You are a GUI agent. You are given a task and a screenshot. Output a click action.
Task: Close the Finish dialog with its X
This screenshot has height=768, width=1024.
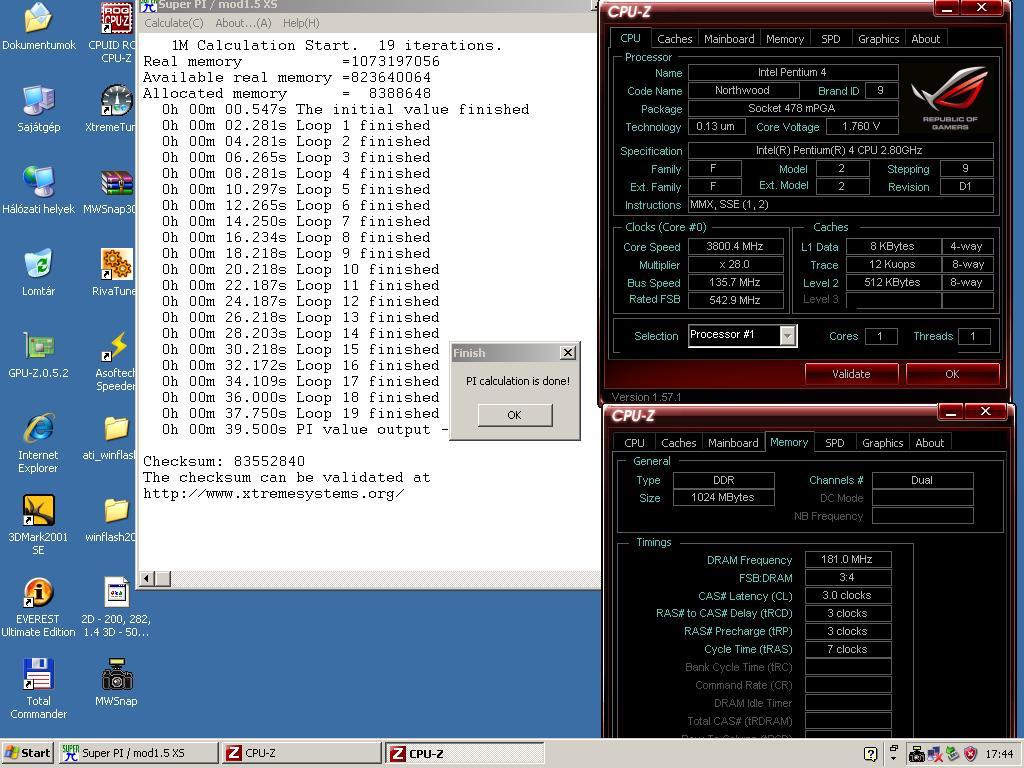[x=568, y=353]
